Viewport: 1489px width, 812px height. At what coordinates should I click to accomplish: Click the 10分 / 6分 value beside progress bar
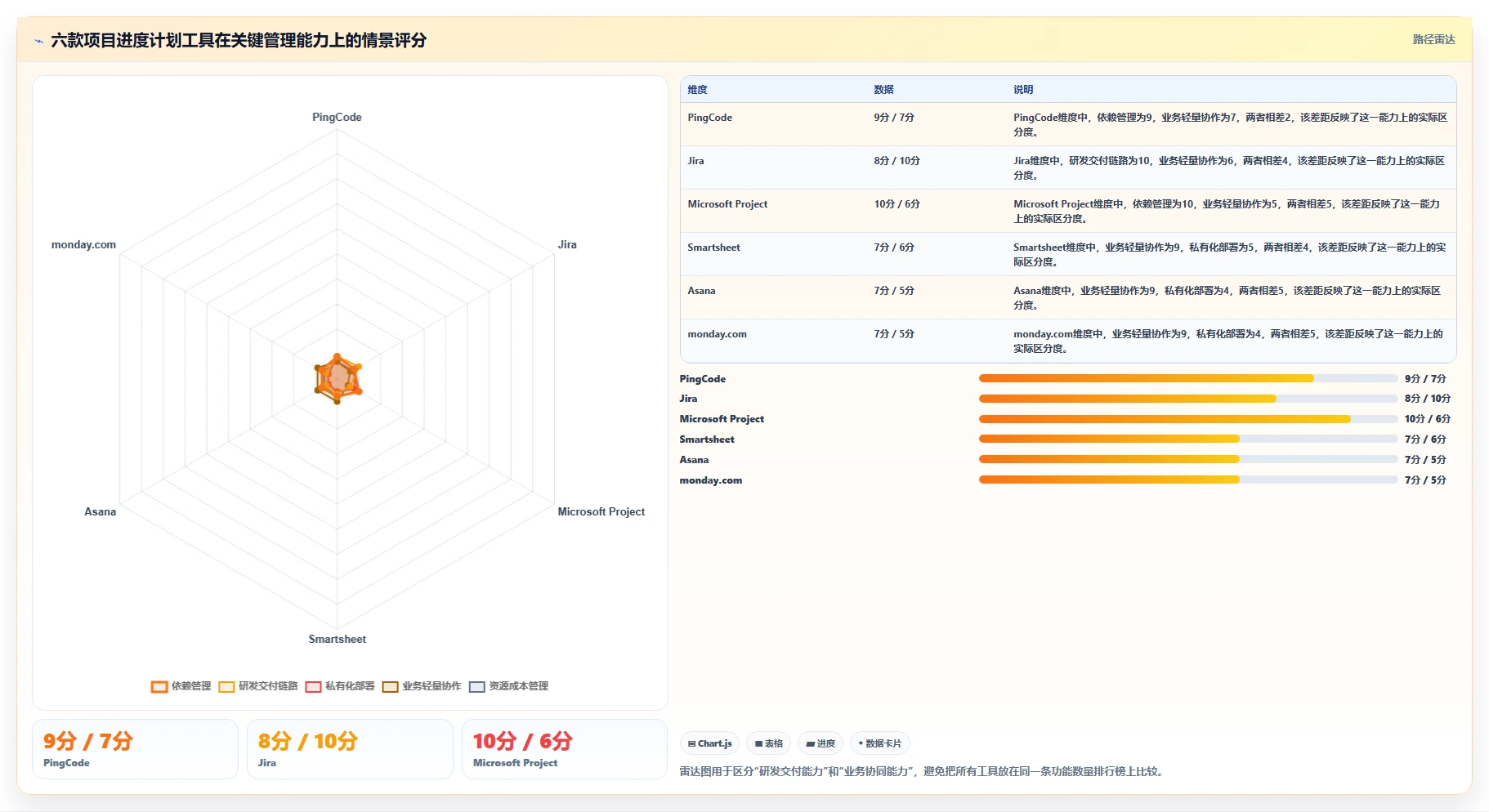1427,419
